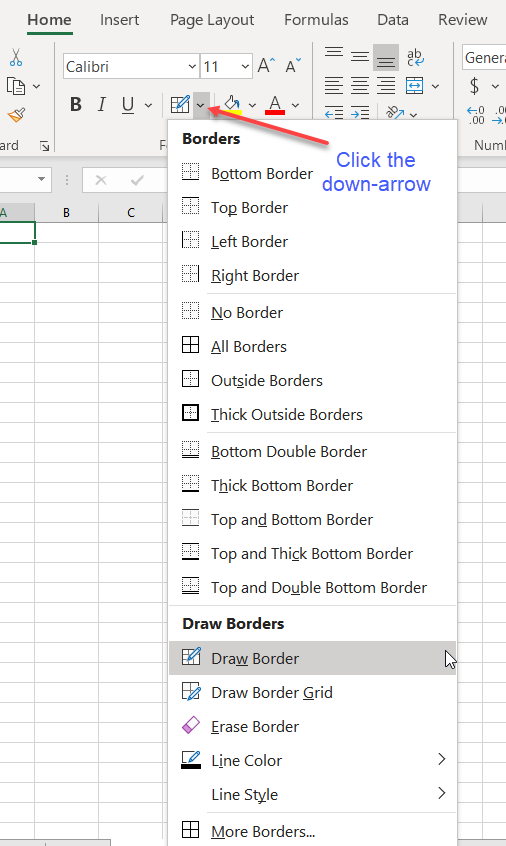The image size is (506, 846).
Task: Increase font size with the larger A
Action: tap(266, 66)
